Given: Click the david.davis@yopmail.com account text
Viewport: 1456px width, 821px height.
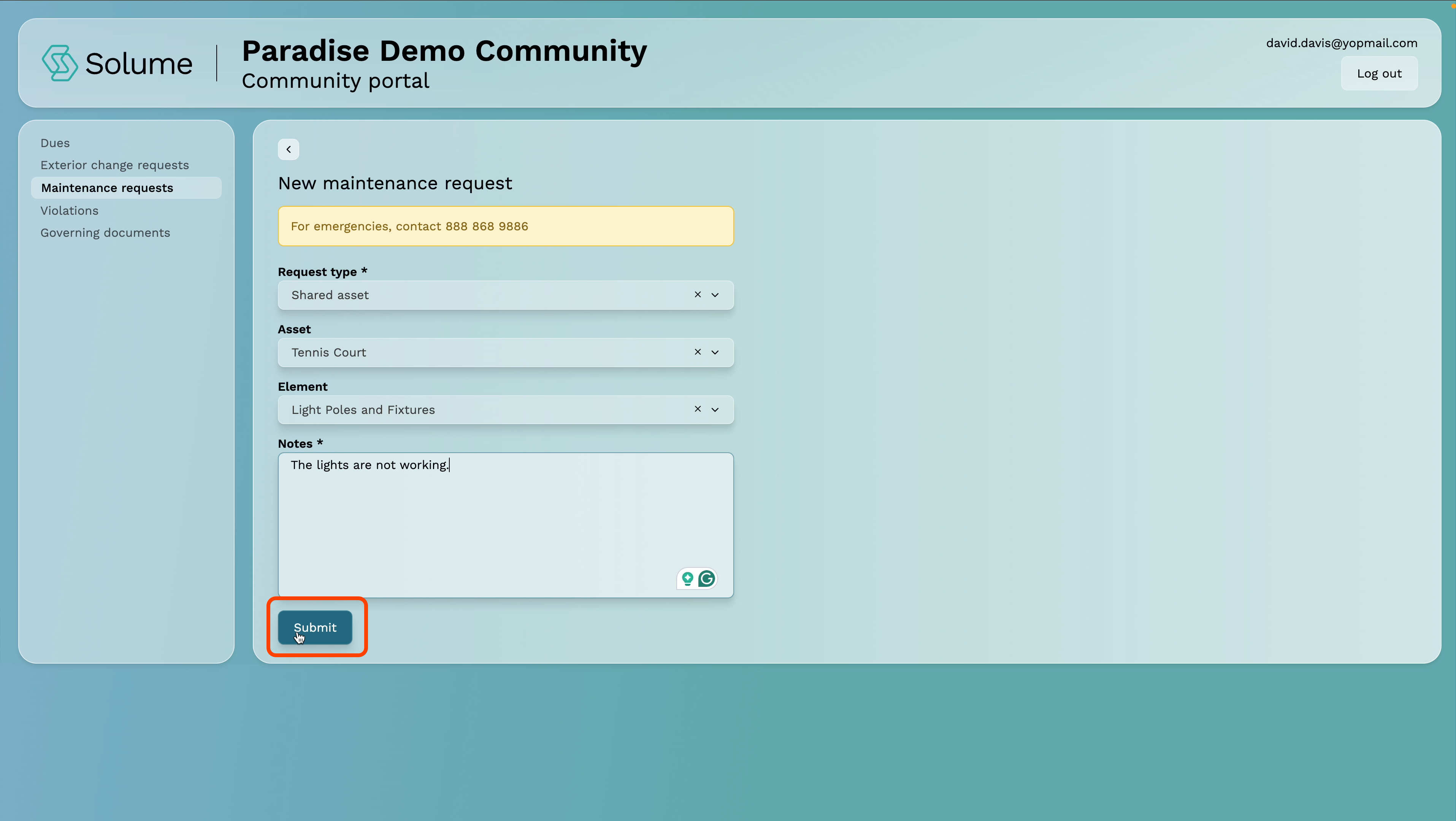Looking at the screenshot, I should (1341, 43).
